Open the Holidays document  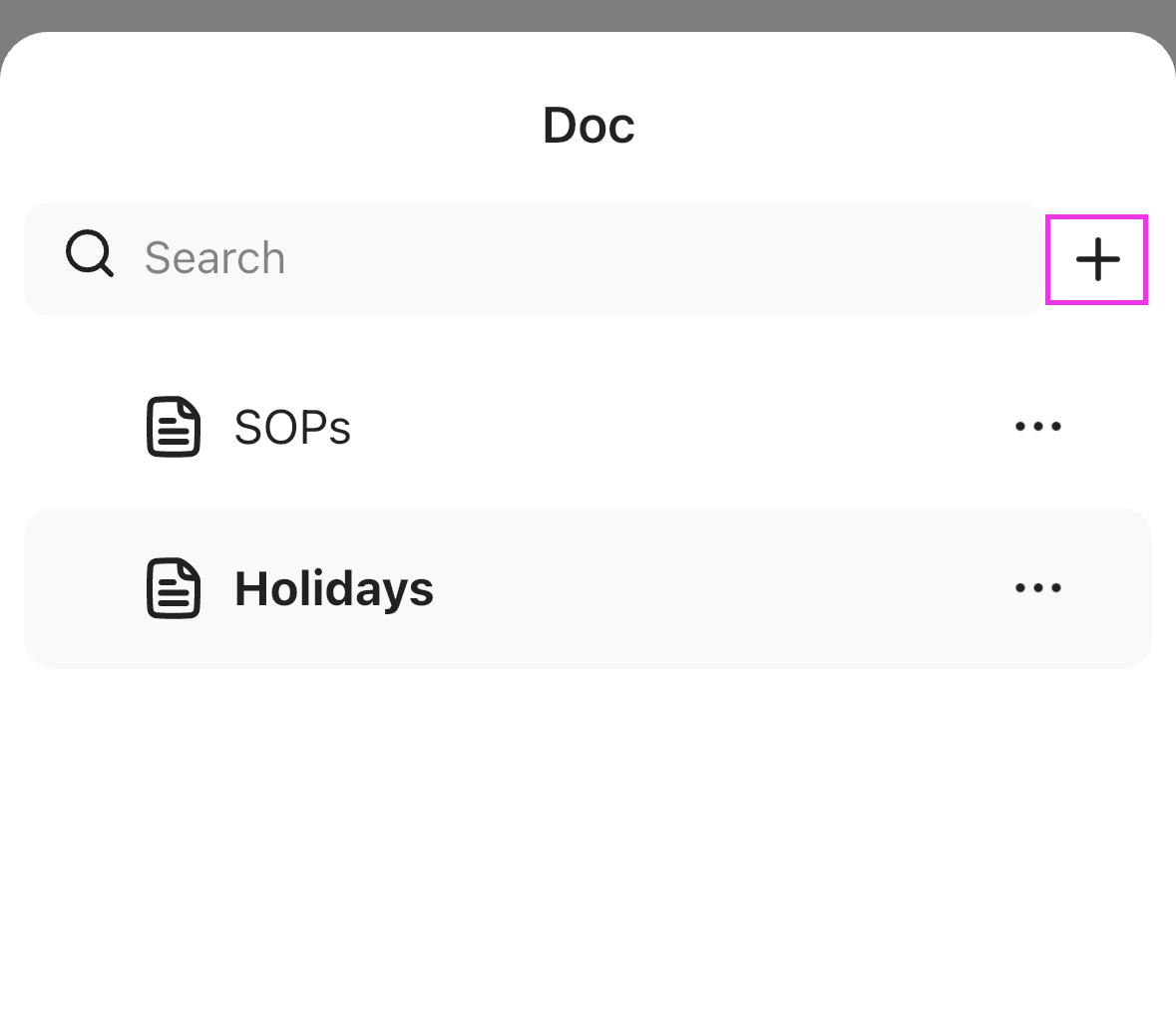tap(333, 588)
